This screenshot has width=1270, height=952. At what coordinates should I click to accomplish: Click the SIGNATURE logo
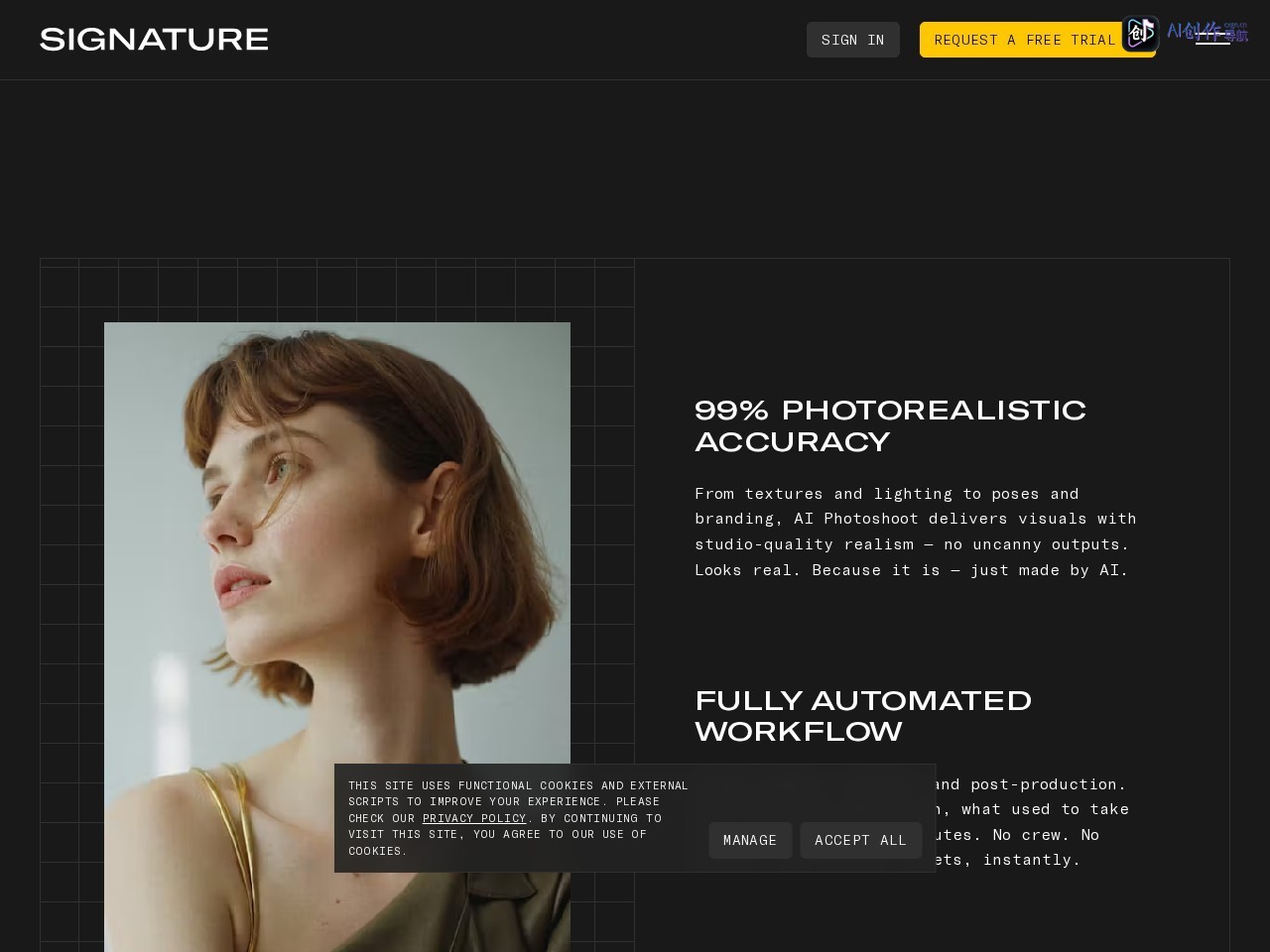tap(154, 40)
